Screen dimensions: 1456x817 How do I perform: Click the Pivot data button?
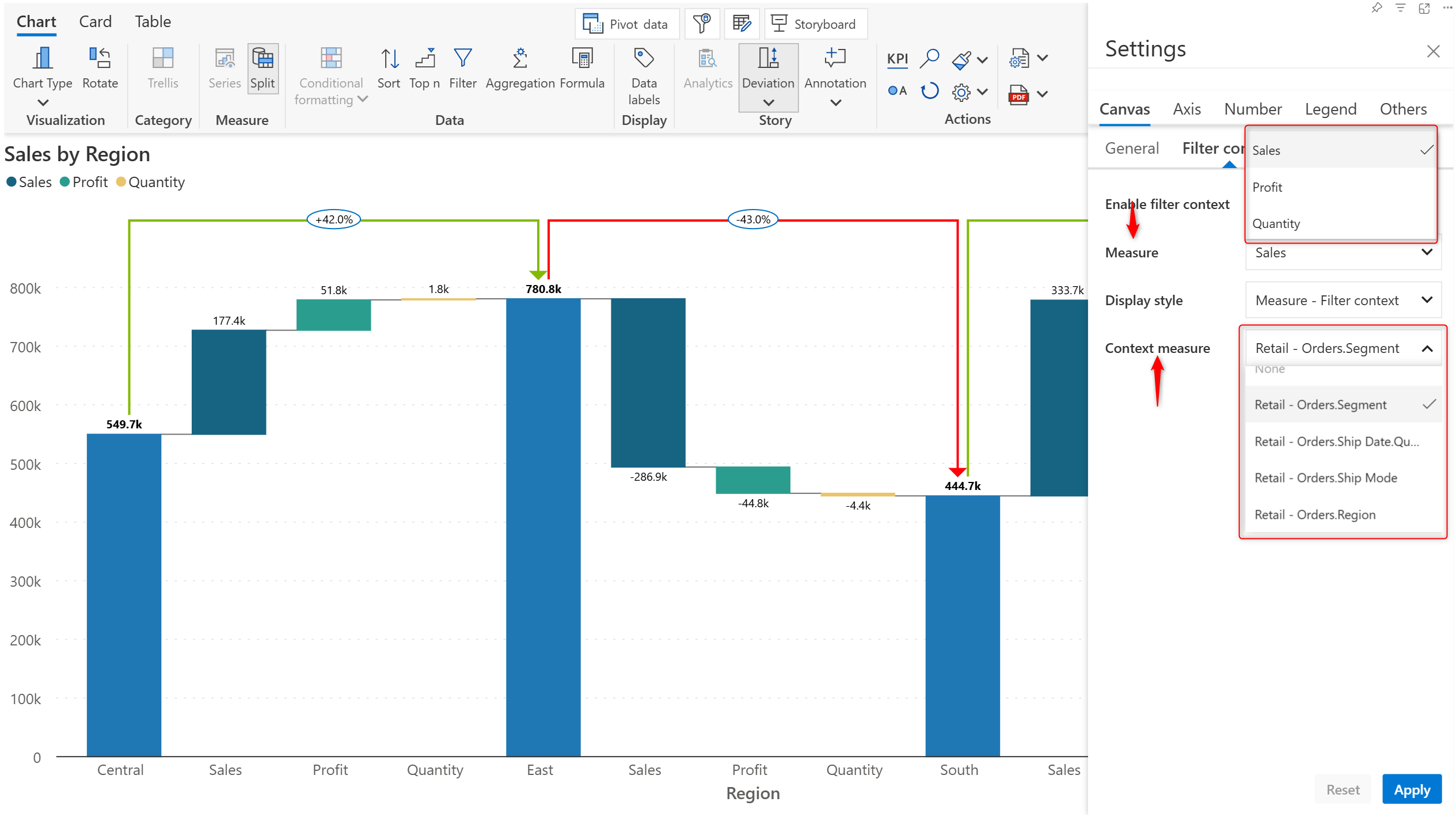(626, 24)
